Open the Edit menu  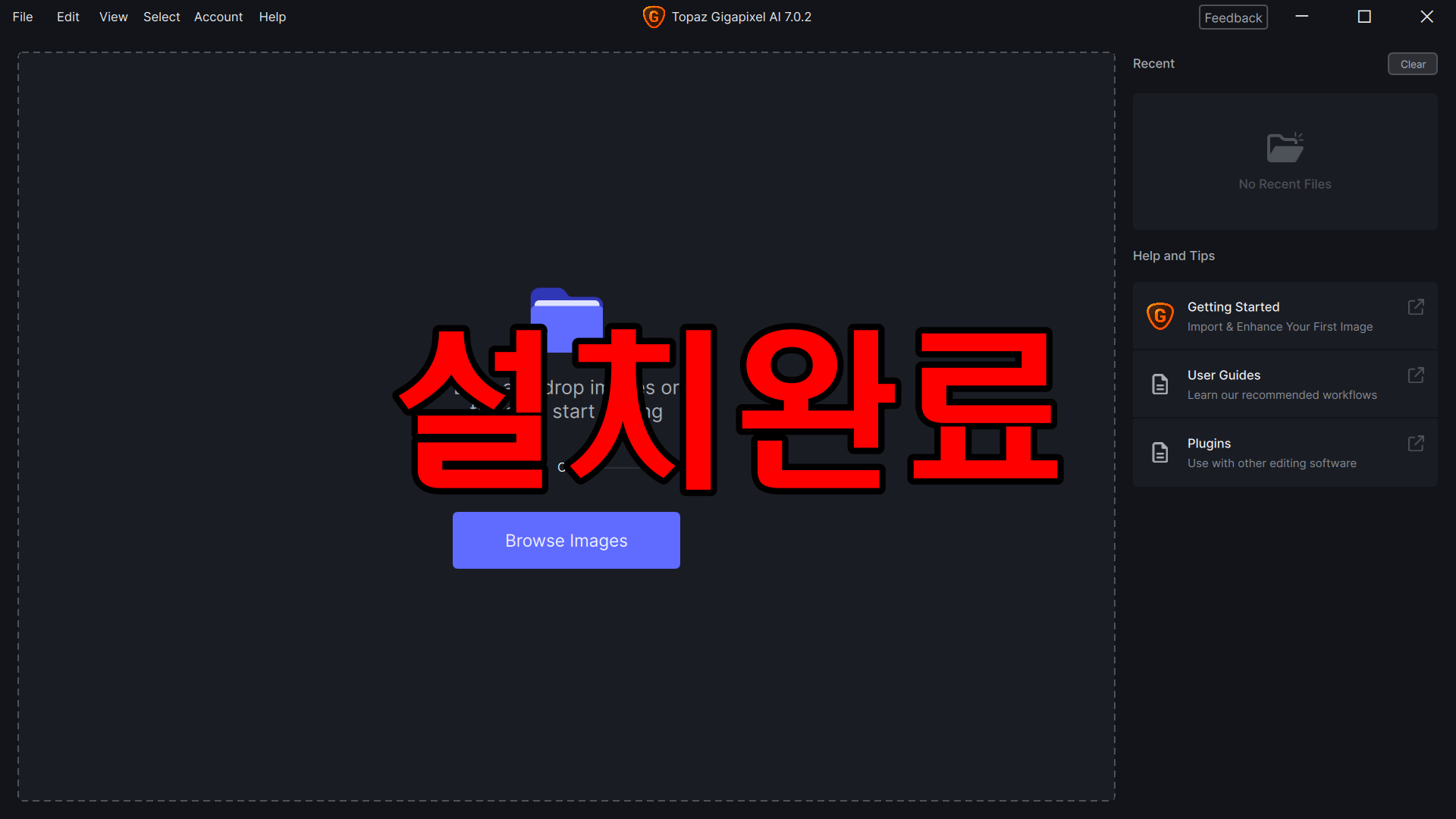(67, 17)
